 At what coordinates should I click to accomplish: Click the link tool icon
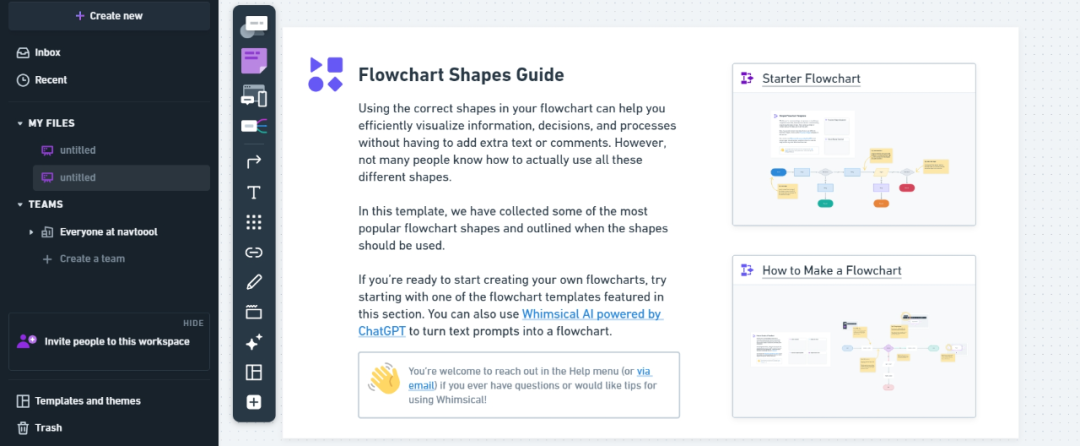point(254,252)
